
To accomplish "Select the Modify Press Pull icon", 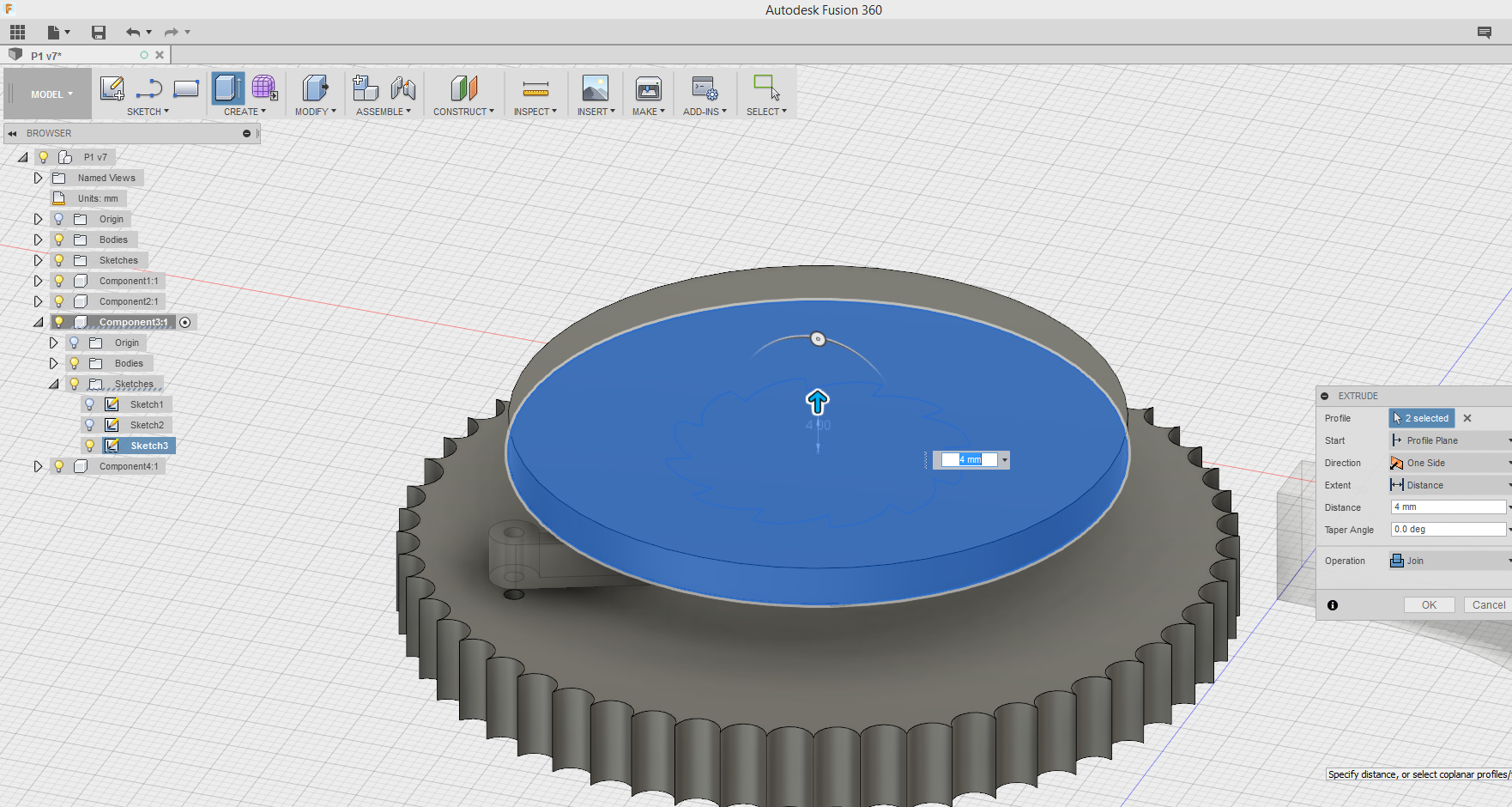I will click(315, 88).
